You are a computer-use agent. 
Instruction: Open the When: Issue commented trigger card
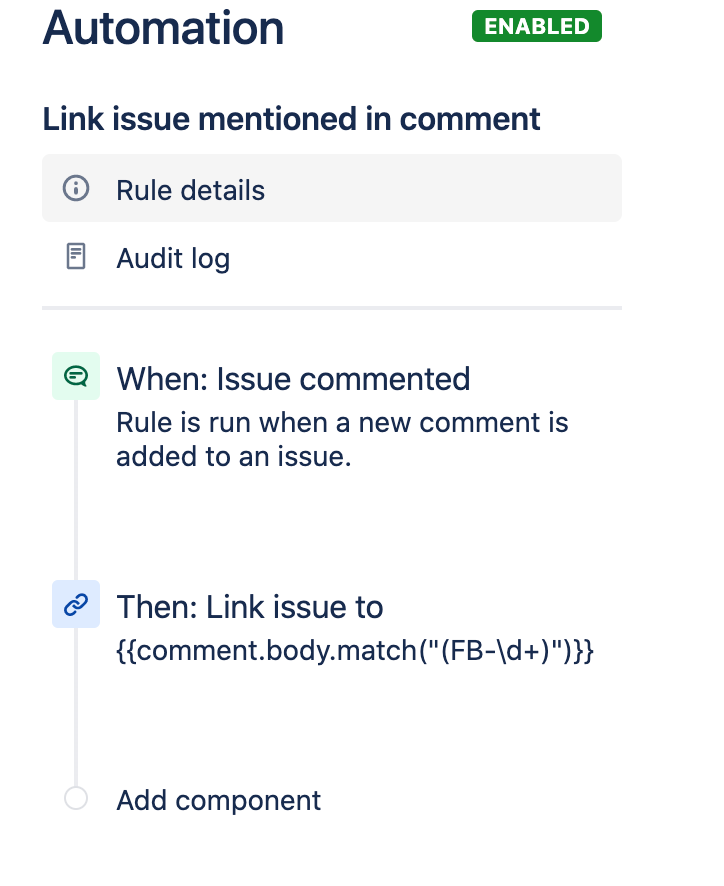pyautogui.click(x=293, y=379)
